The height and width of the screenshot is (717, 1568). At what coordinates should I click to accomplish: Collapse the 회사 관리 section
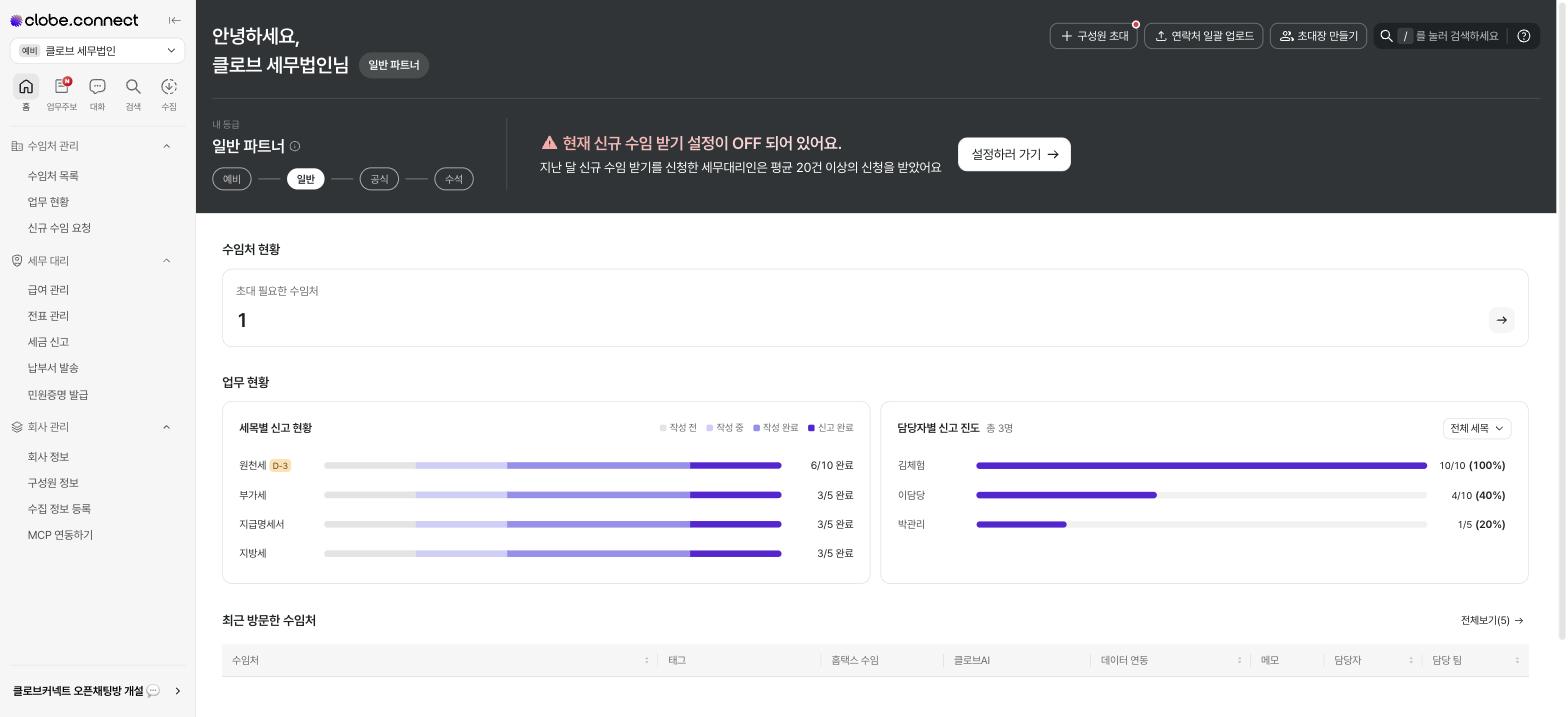(x=166, y=427)
